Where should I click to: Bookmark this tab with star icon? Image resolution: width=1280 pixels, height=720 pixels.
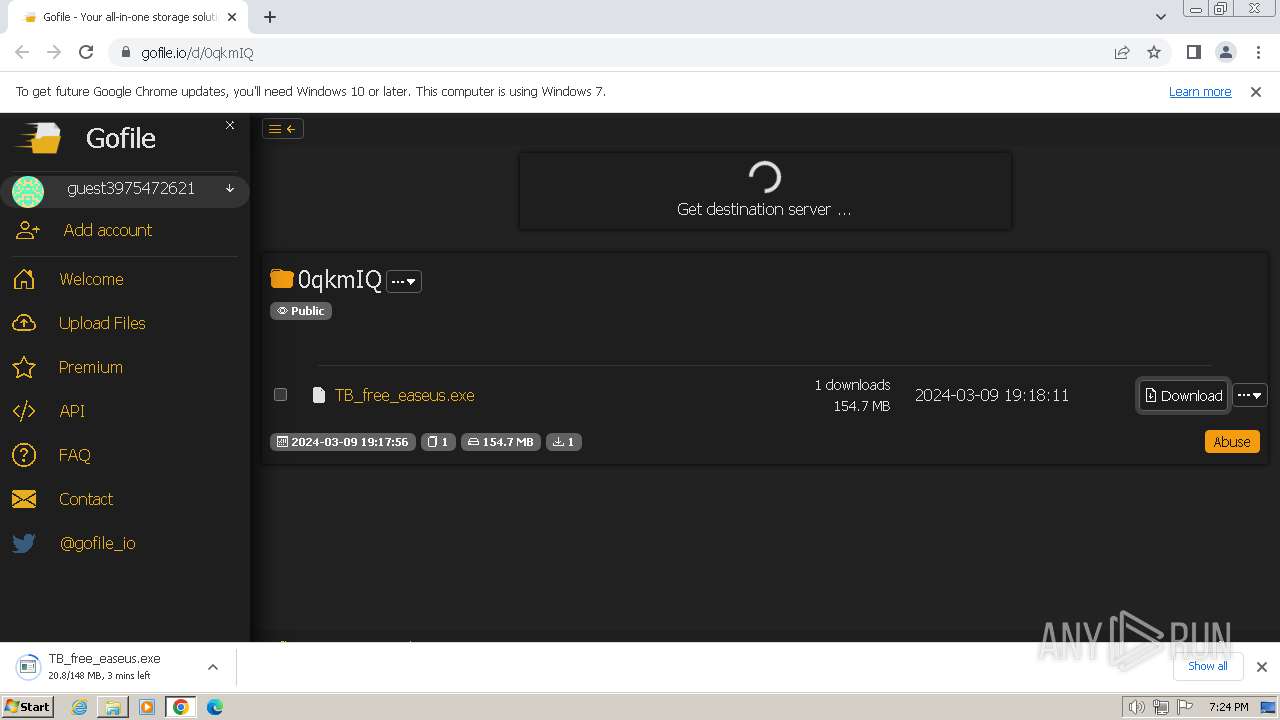point(1154,52)
